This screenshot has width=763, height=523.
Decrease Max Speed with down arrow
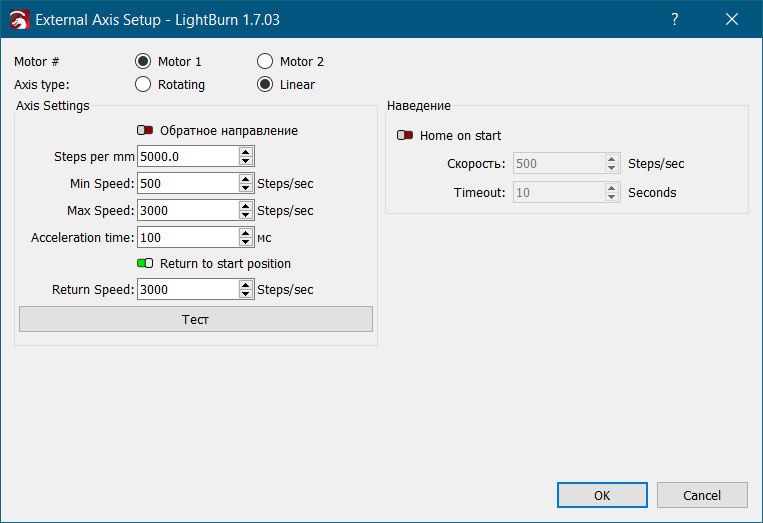[246, 216]
